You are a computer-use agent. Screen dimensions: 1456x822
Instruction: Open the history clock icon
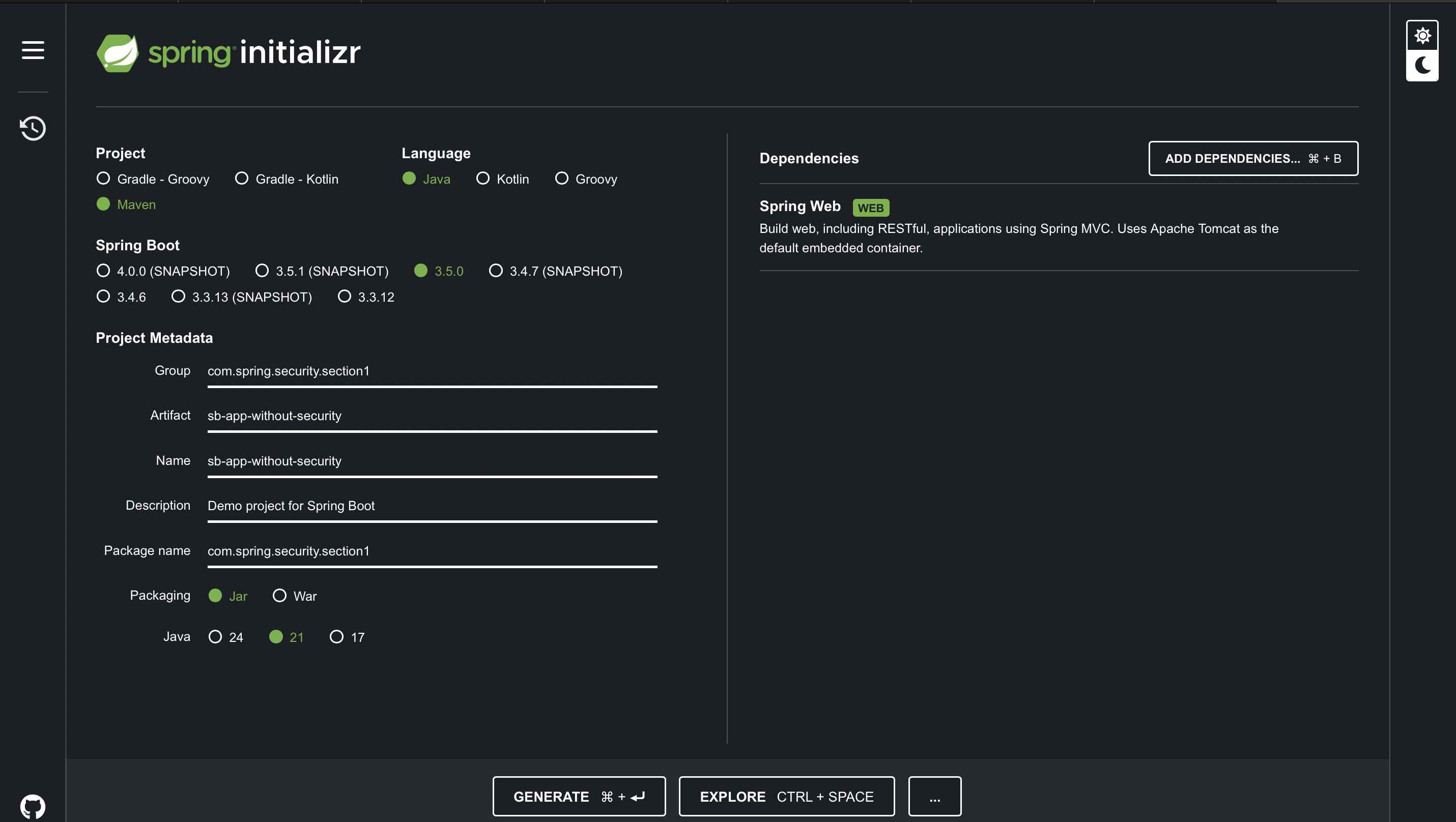pos(33,128)
